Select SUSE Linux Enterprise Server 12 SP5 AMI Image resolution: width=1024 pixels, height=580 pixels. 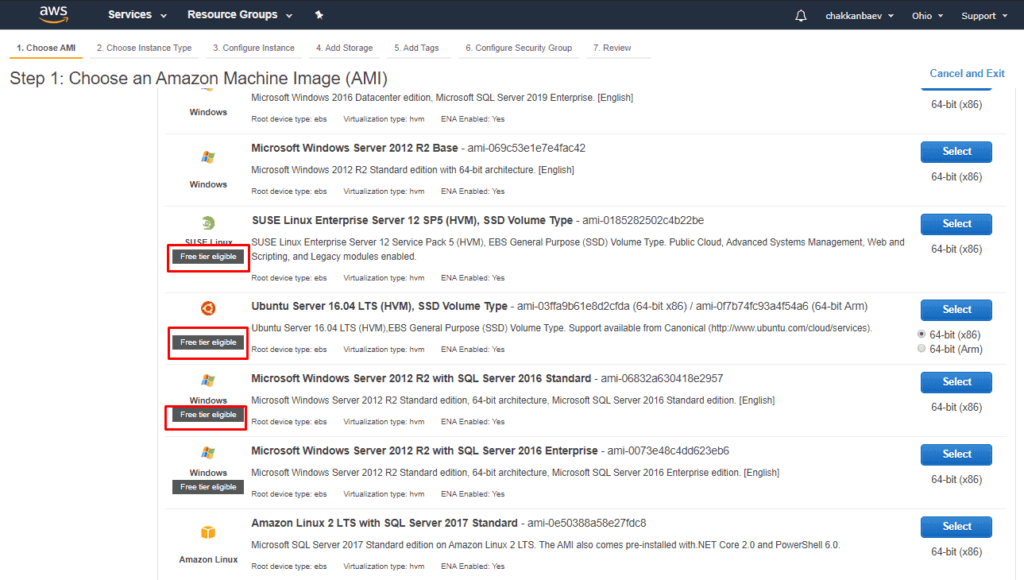coord(956,224)
